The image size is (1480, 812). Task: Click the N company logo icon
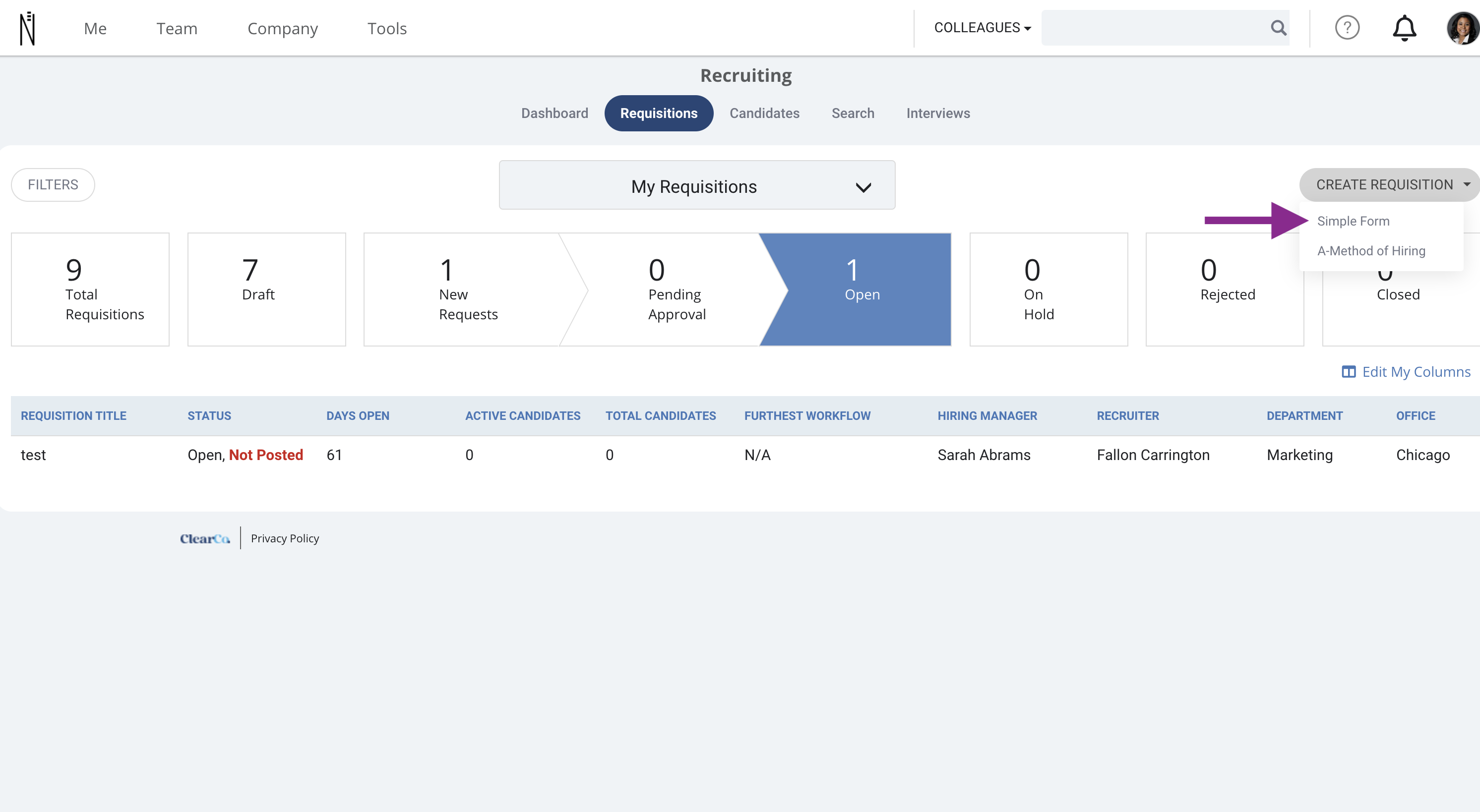click(28, 28)
